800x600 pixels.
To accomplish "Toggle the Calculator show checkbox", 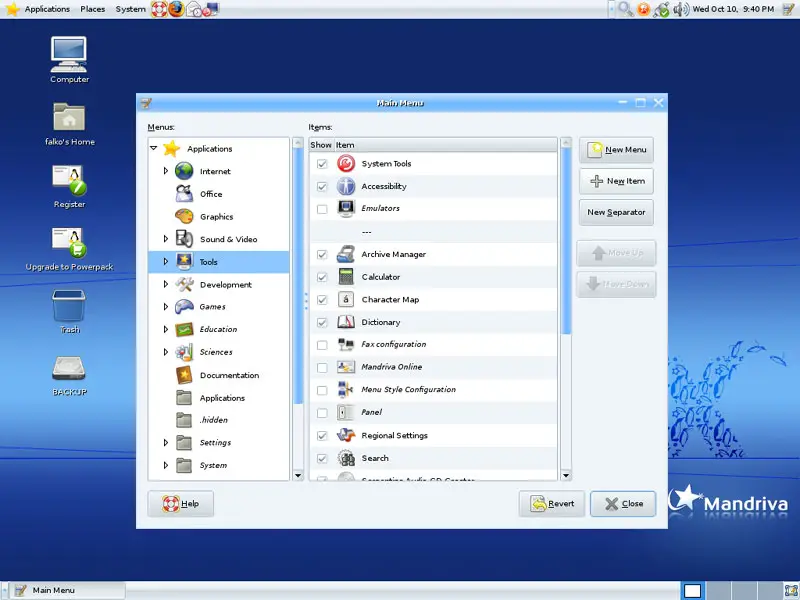I will click(322, 277).
